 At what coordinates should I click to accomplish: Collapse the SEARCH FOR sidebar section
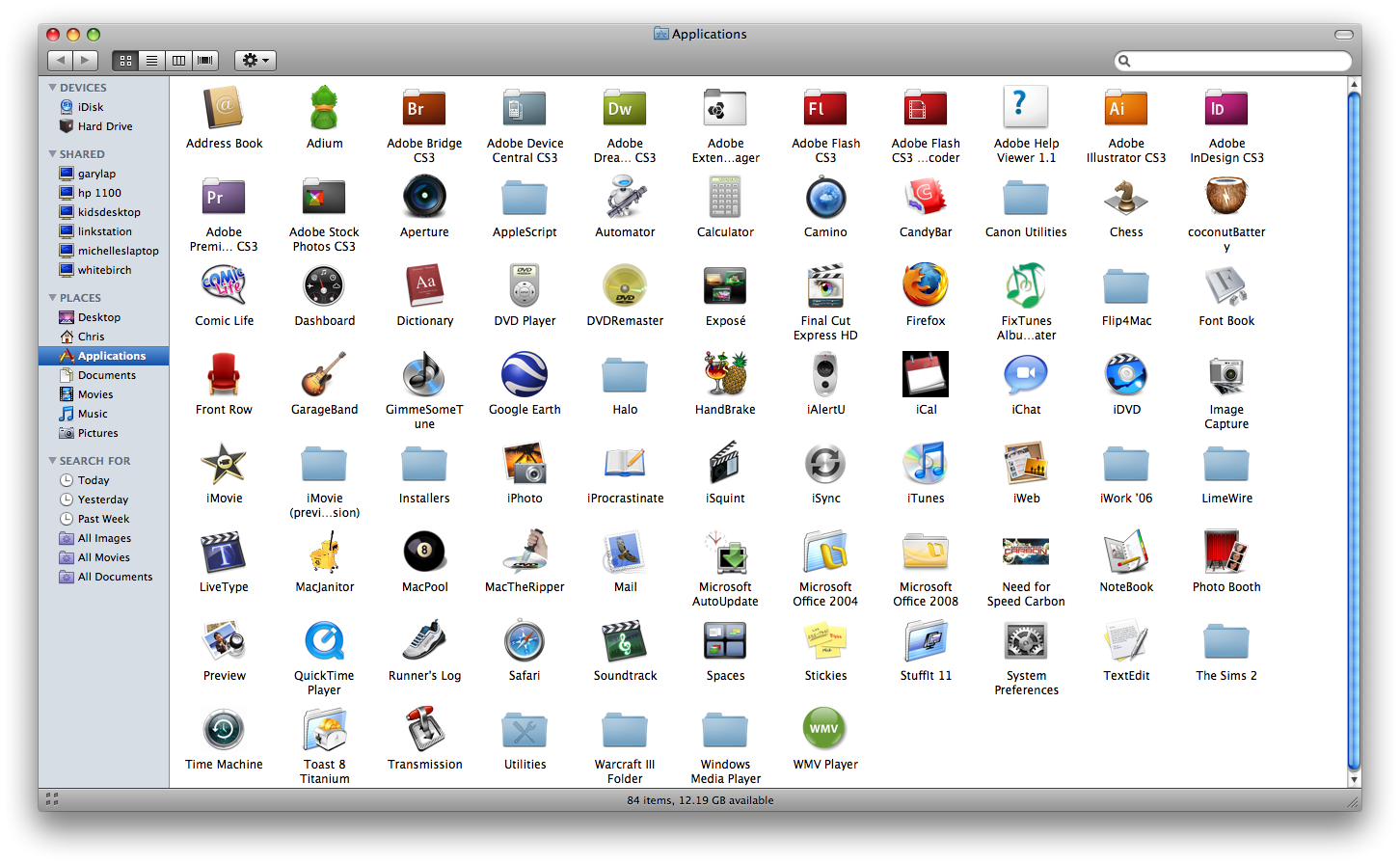pyautogui.click(x=52, y=461)
